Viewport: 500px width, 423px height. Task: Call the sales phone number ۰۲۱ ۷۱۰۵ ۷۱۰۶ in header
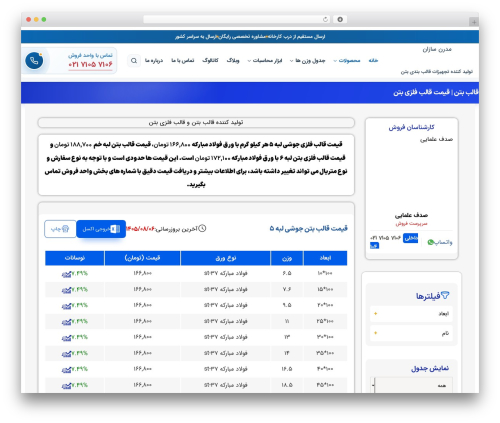(x=90, y=64)
